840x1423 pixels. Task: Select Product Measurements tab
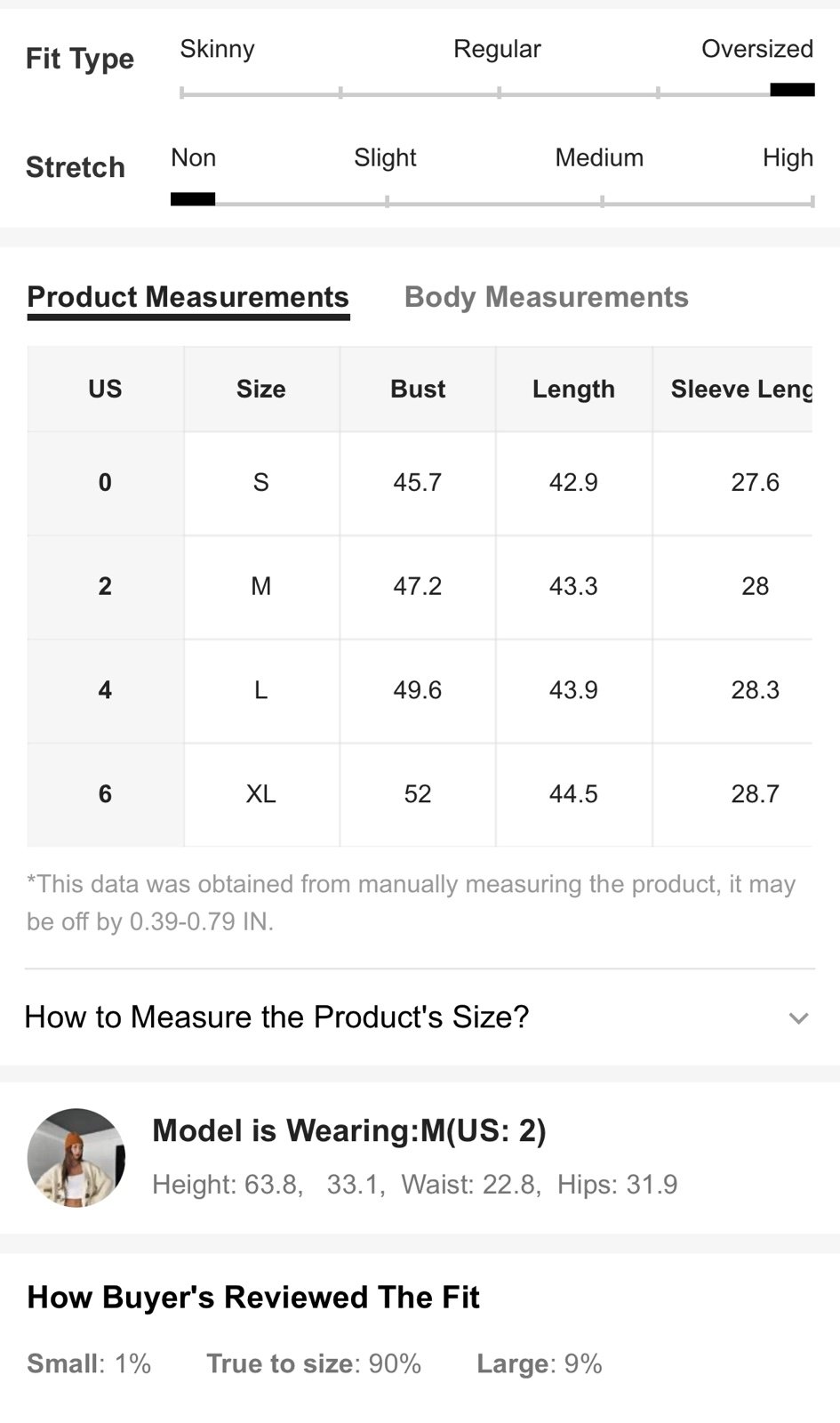coord(188,297)
